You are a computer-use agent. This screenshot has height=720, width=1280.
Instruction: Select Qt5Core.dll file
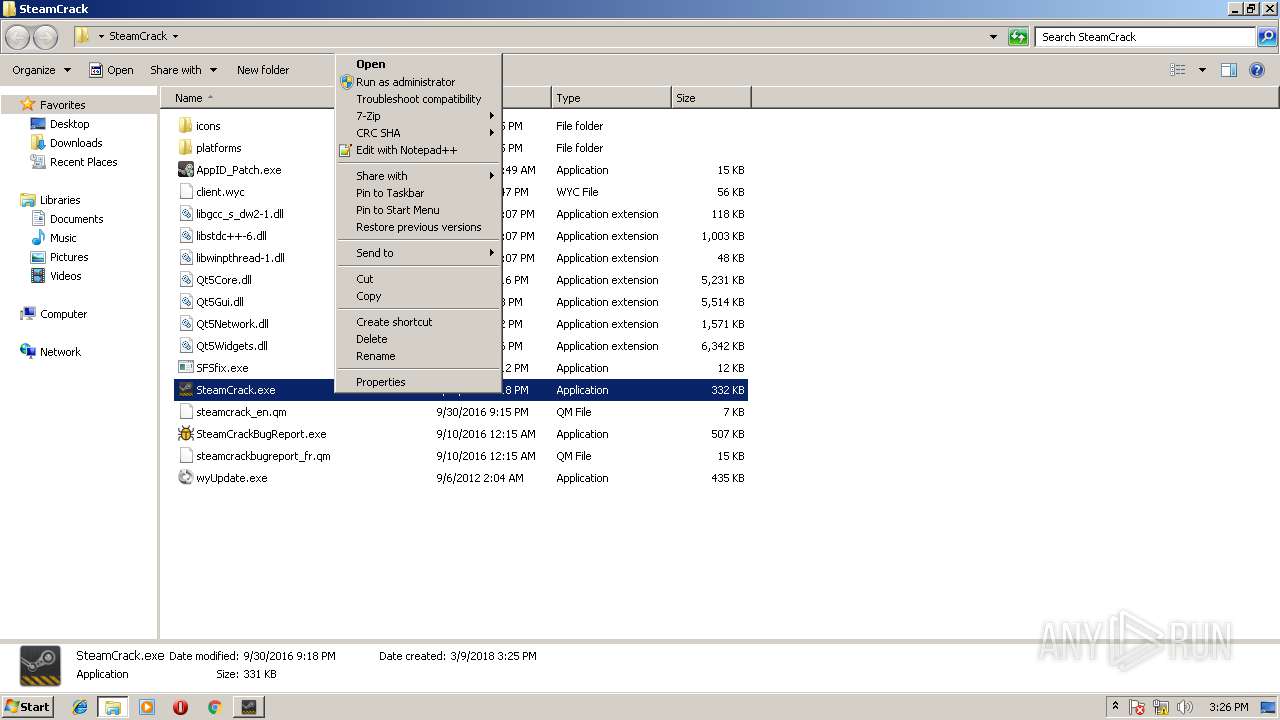pyautogui.click(x=224, y=280)
